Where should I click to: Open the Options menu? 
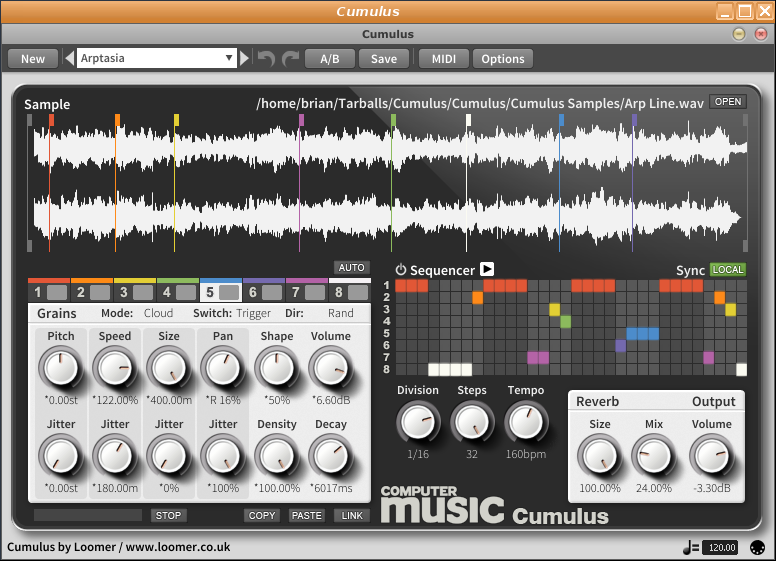coord(503,59)
